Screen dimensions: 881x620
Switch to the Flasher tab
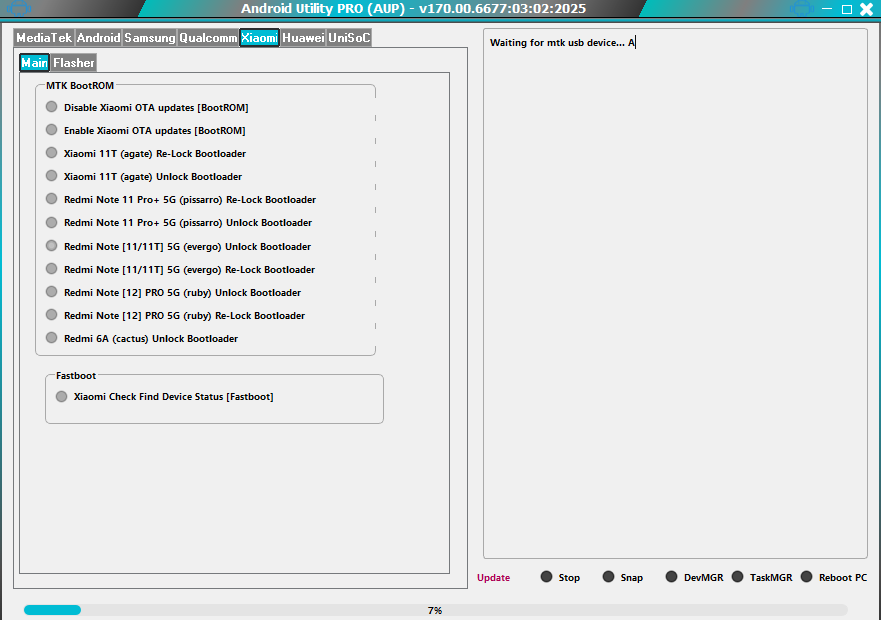[73, 62]
